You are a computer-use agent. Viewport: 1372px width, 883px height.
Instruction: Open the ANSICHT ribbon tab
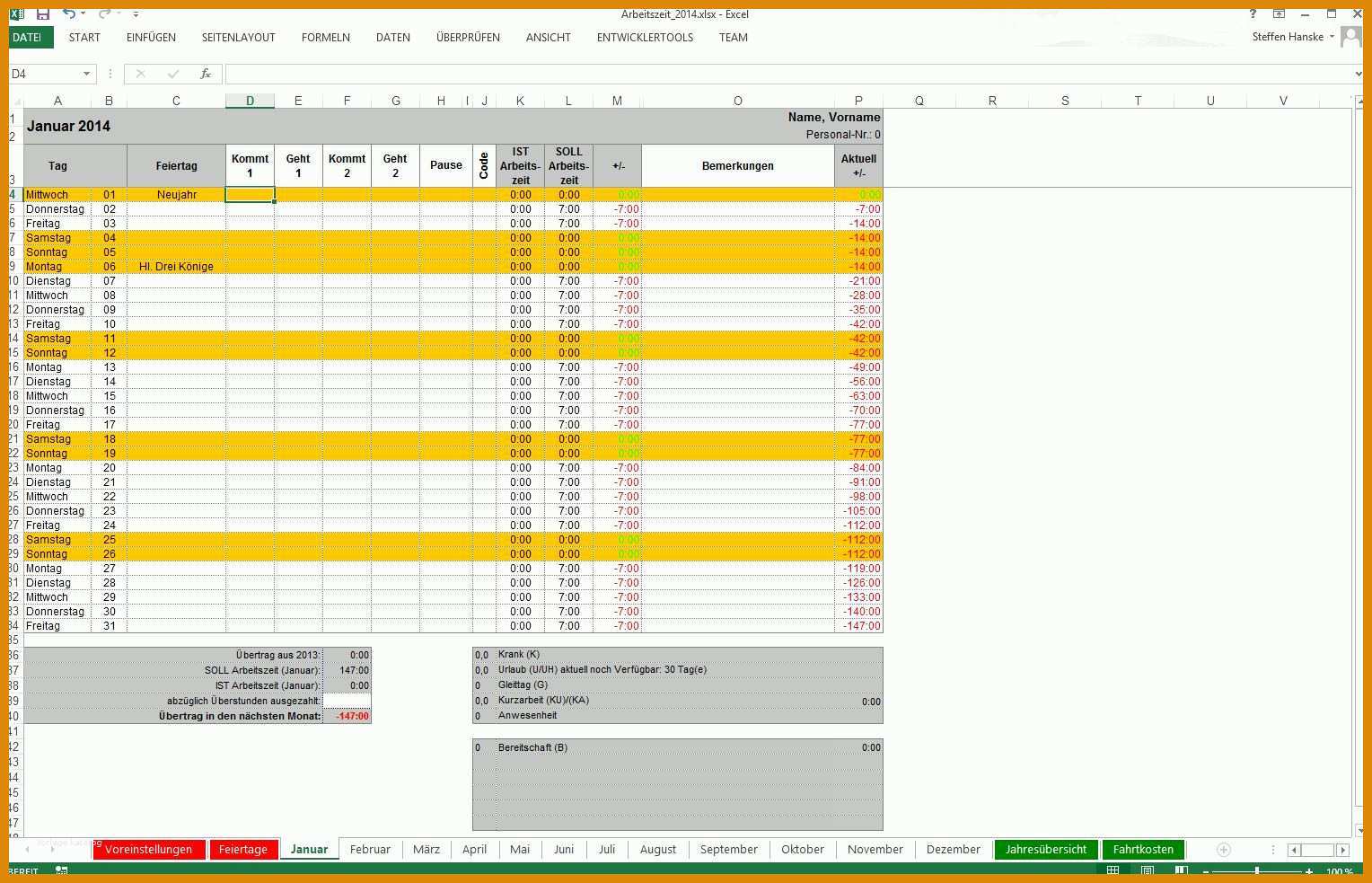tap(548, 38)
